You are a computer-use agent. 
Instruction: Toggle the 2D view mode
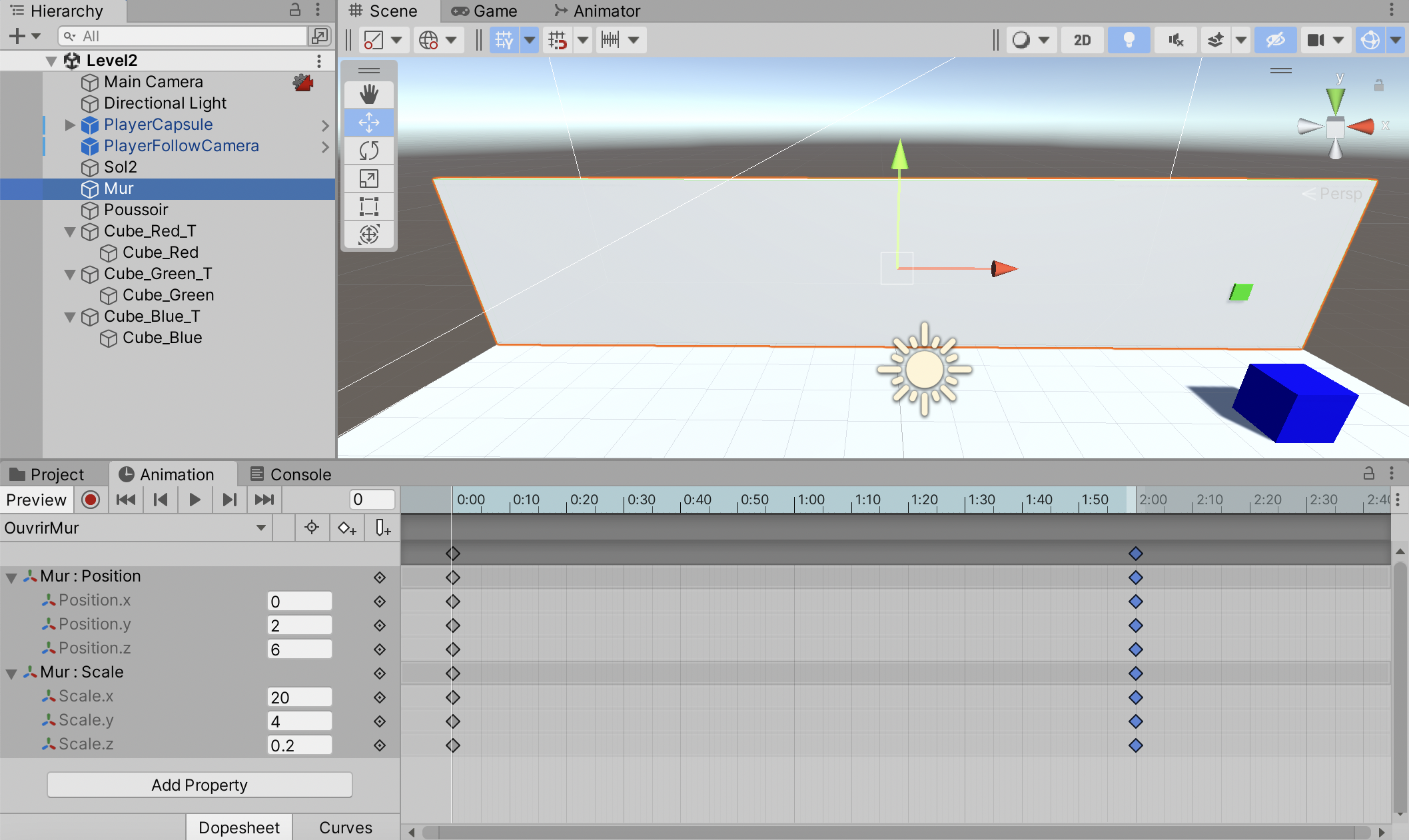click(1082, 40)
